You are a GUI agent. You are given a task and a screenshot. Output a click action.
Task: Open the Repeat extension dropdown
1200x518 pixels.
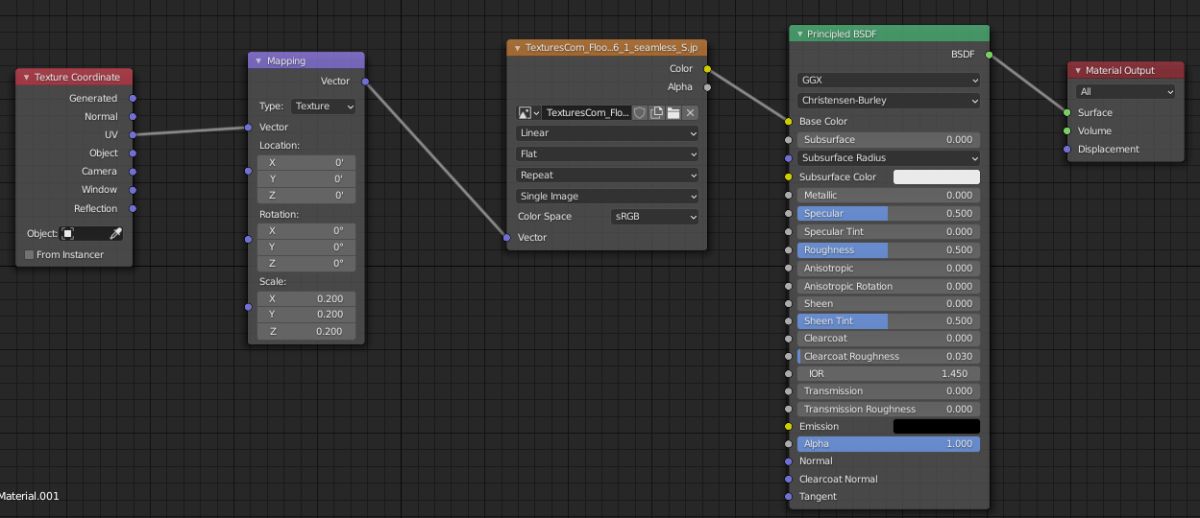click(x=607, y=175)
